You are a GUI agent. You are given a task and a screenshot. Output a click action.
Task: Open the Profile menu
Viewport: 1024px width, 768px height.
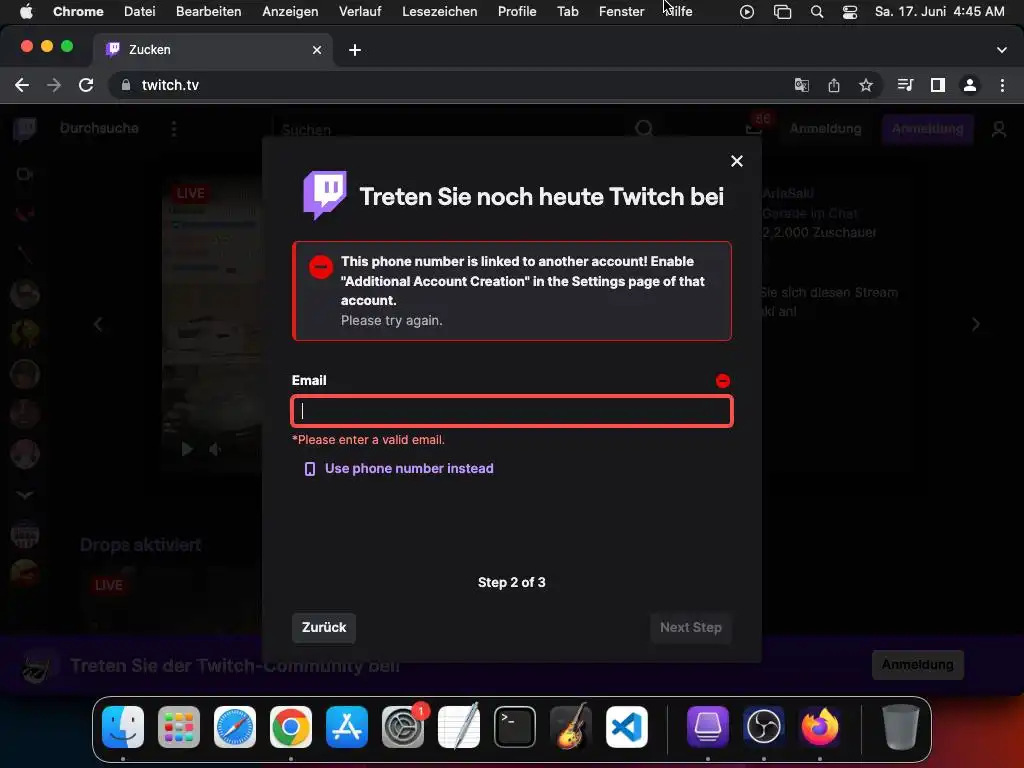click(517, 11)
